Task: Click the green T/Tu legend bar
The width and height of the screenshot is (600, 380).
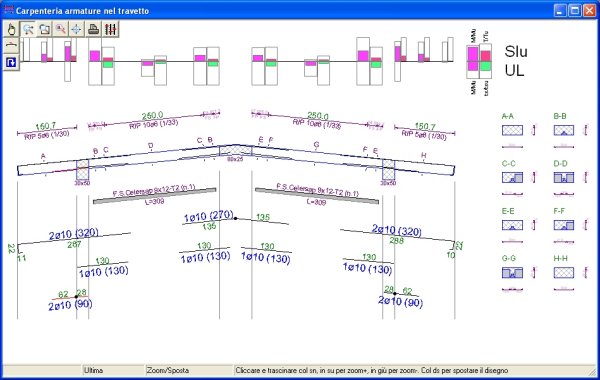Action: 486,66
